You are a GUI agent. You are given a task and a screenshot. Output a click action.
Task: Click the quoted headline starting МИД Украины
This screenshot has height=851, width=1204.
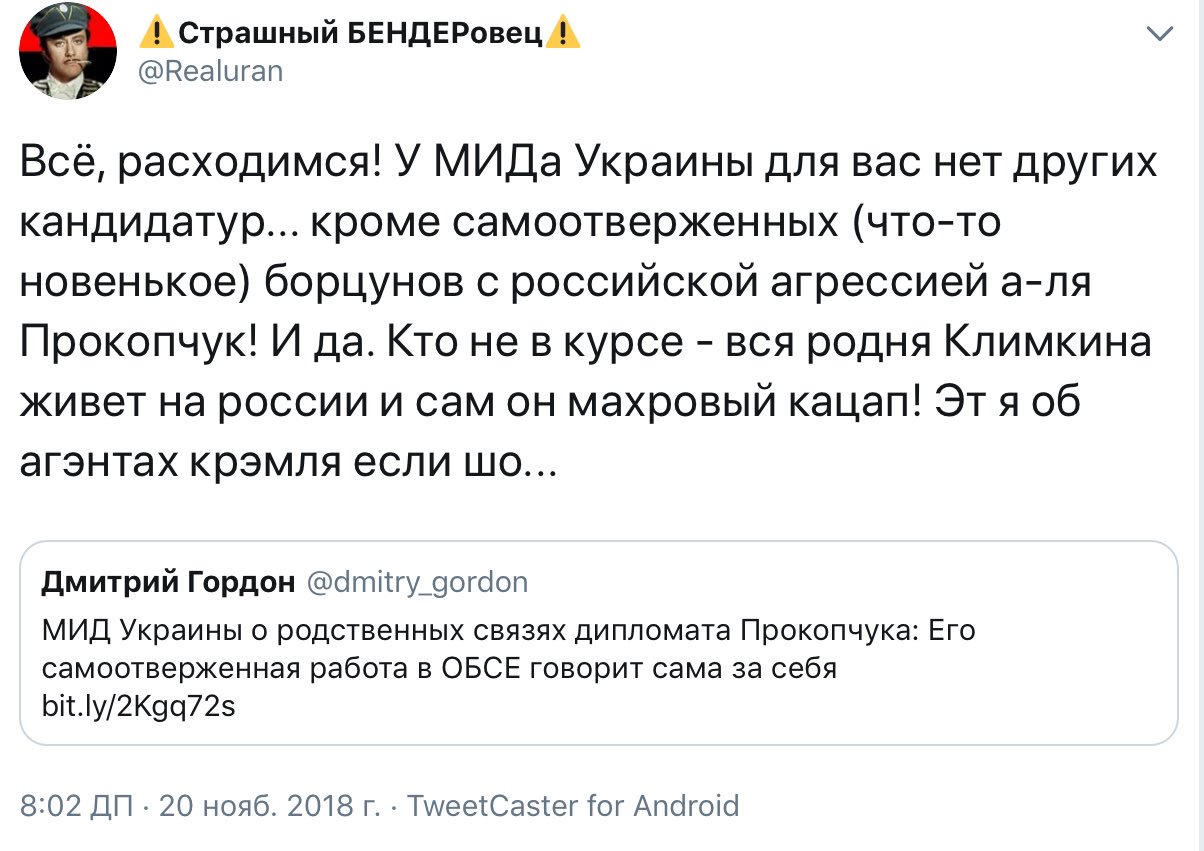[507, 632]
